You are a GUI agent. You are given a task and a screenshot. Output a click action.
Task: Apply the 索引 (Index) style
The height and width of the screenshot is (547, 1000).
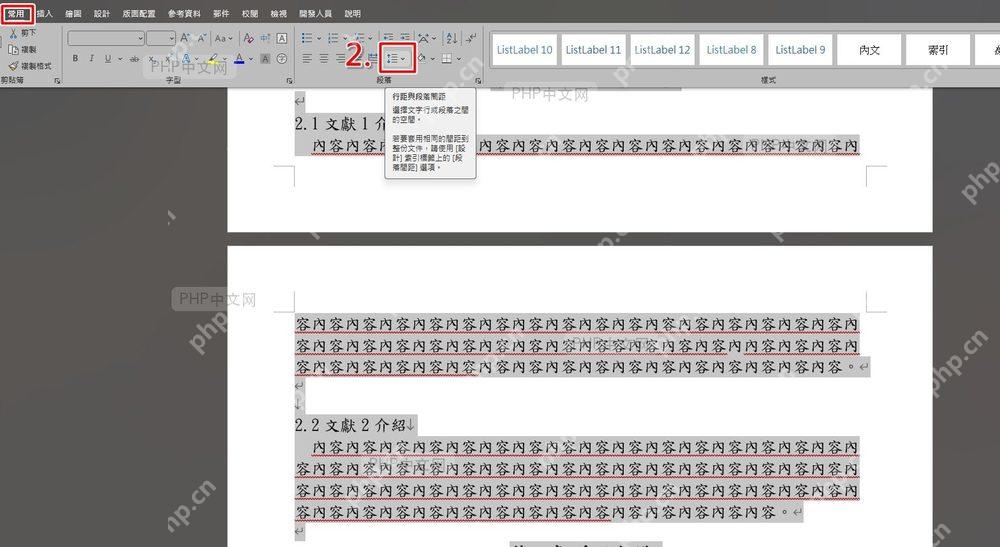coord(938,50)
